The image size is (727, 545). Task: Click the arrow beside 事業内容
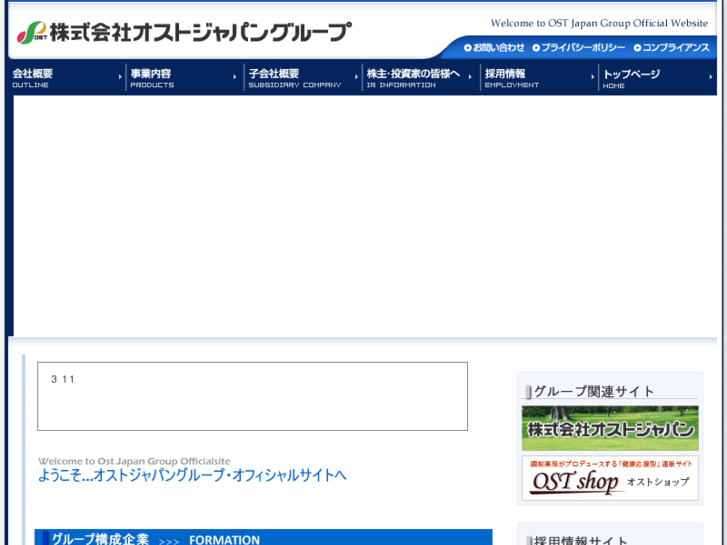click(235, 77)
